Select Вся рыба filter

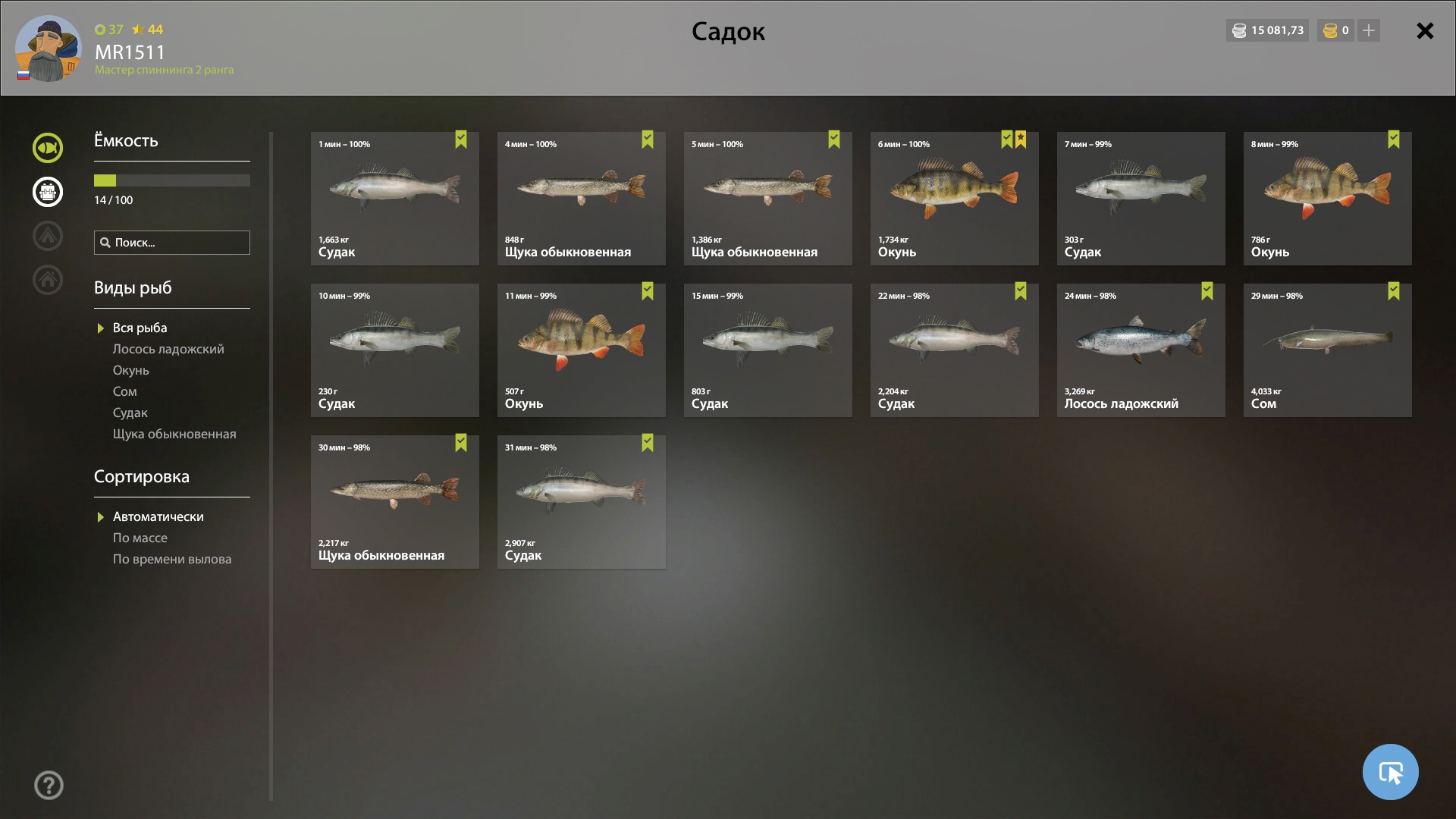pos(140,328)
